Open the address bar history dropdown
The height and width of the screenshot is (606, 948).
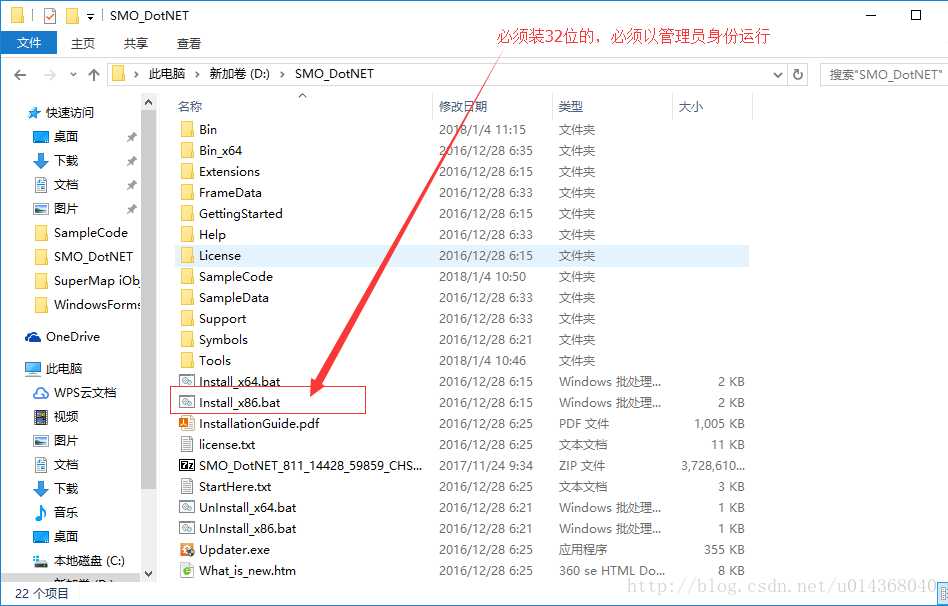point(778,74)
